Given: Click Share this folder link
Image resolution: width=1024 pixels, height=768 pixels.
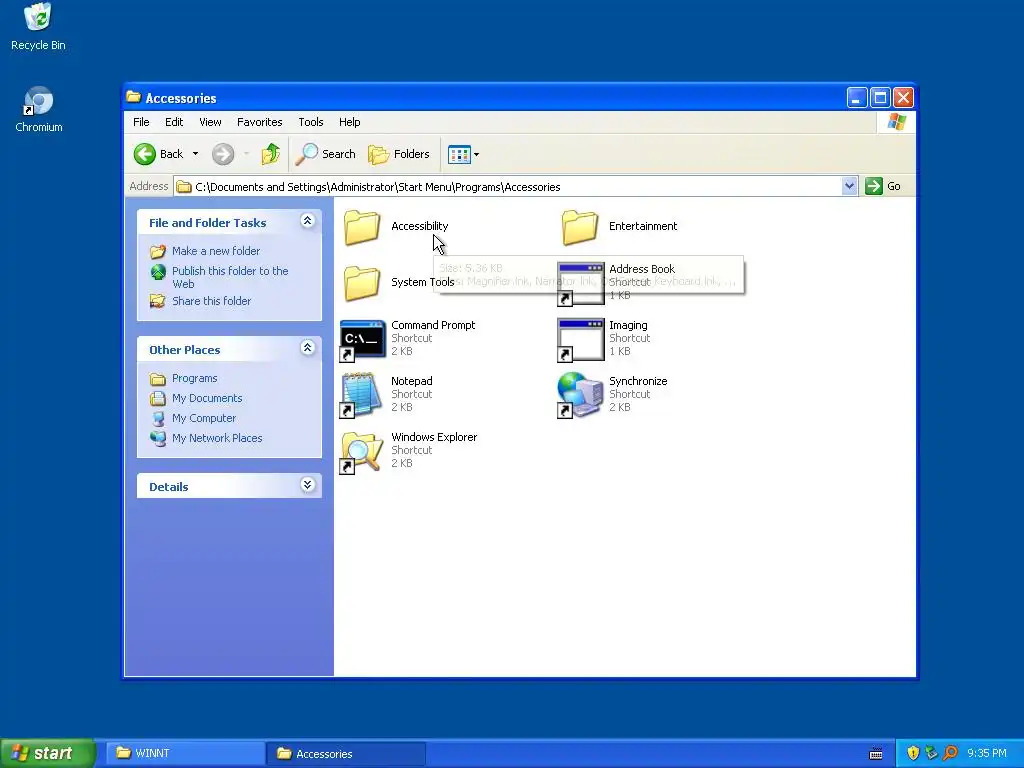Looking at the screenshot, I should (x=211, y=301).
